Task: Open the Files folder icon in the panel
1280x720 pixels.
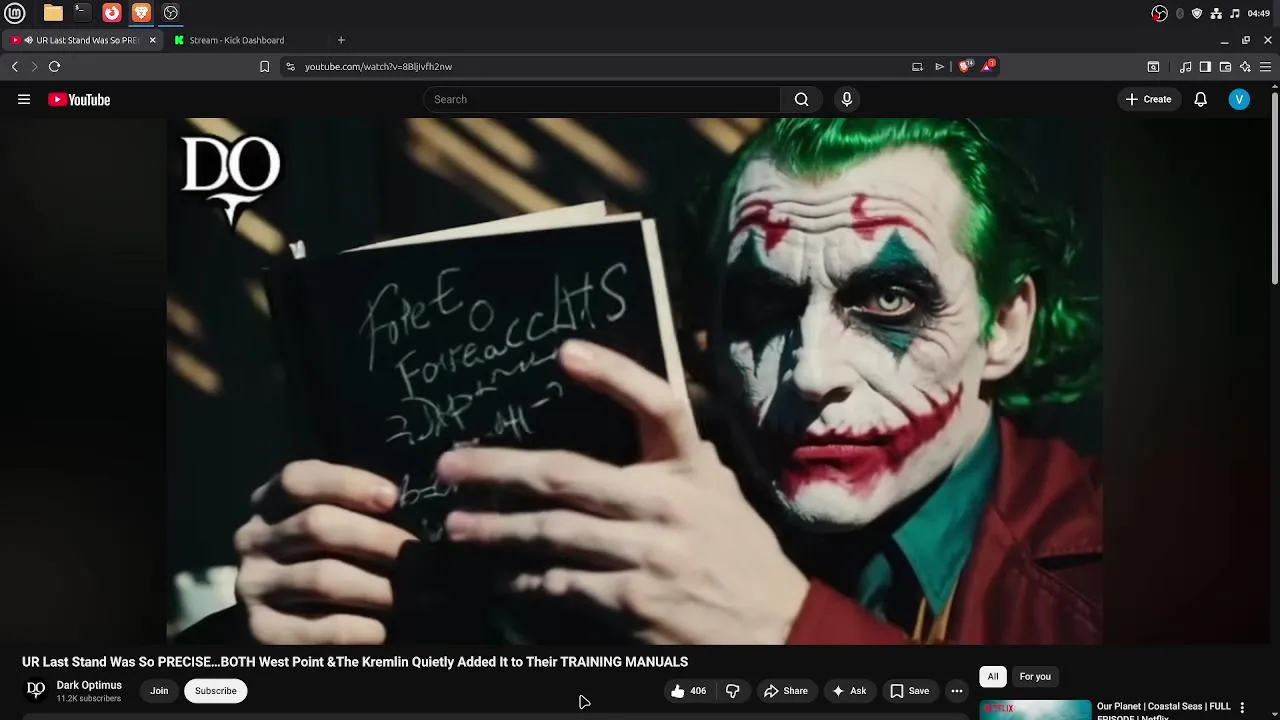Action: (53, 13)
